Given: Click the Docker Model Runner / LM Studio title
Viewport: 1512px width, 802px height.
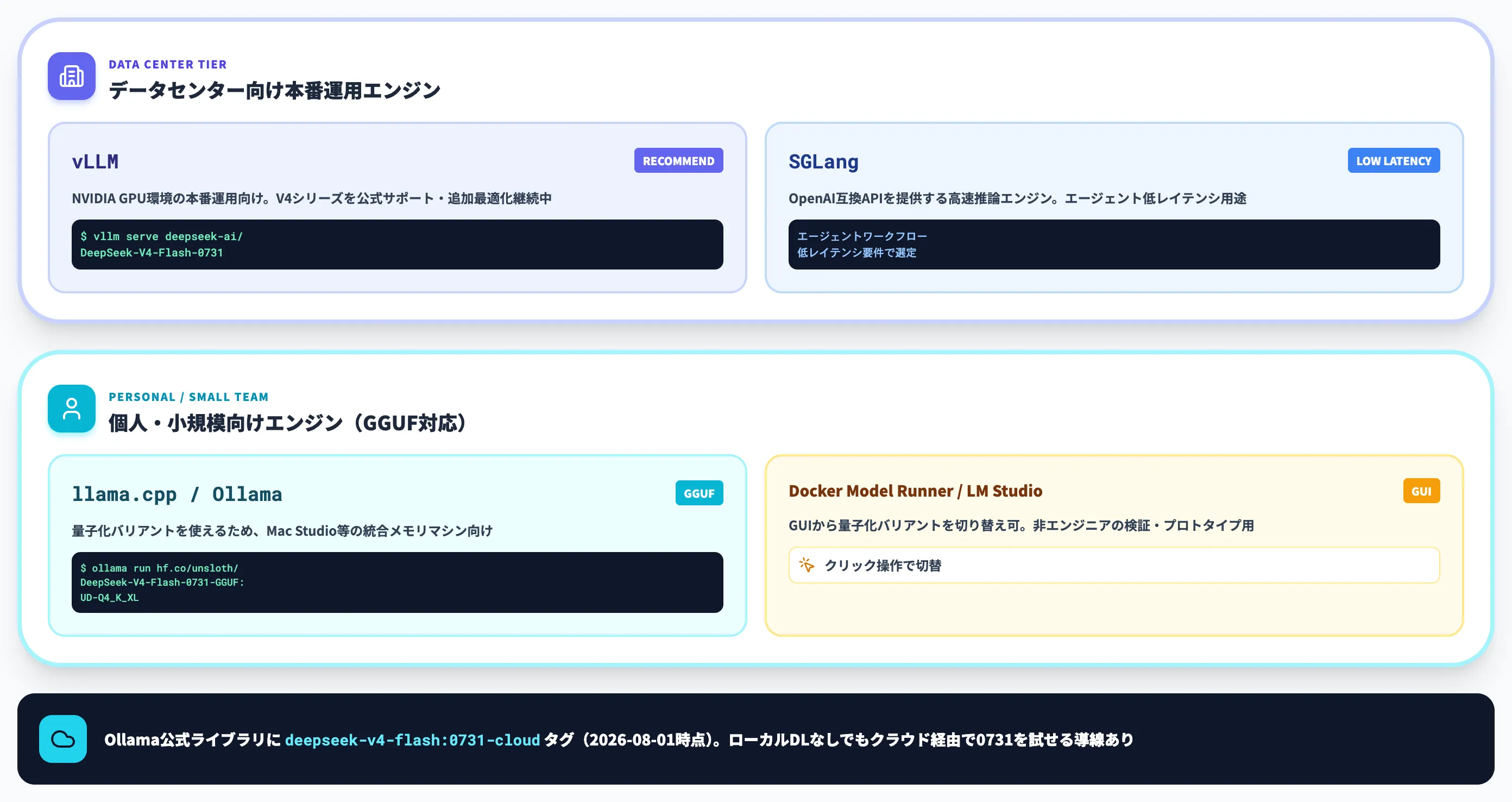Looking at the screenshot, I should 915,491.
